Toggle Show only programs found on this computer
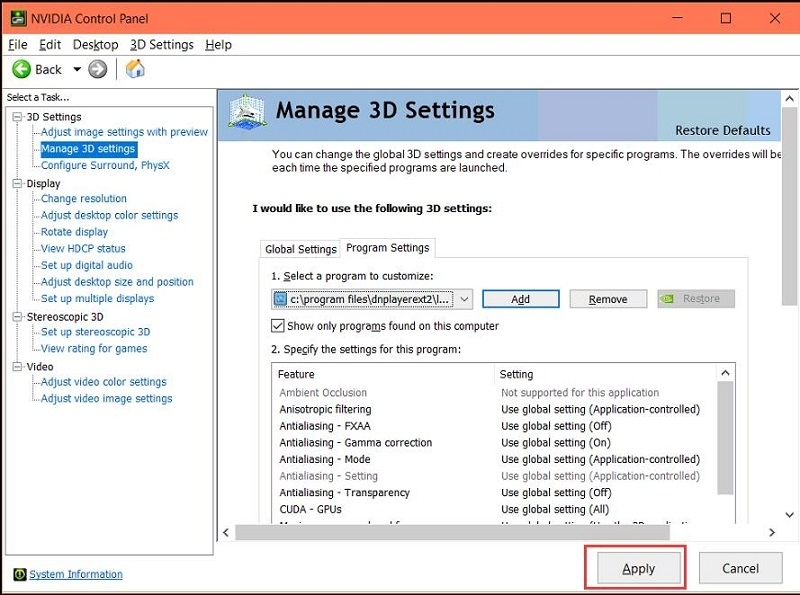Image resolution: width=800 pixels, height=595 pixels. [278, 326]
